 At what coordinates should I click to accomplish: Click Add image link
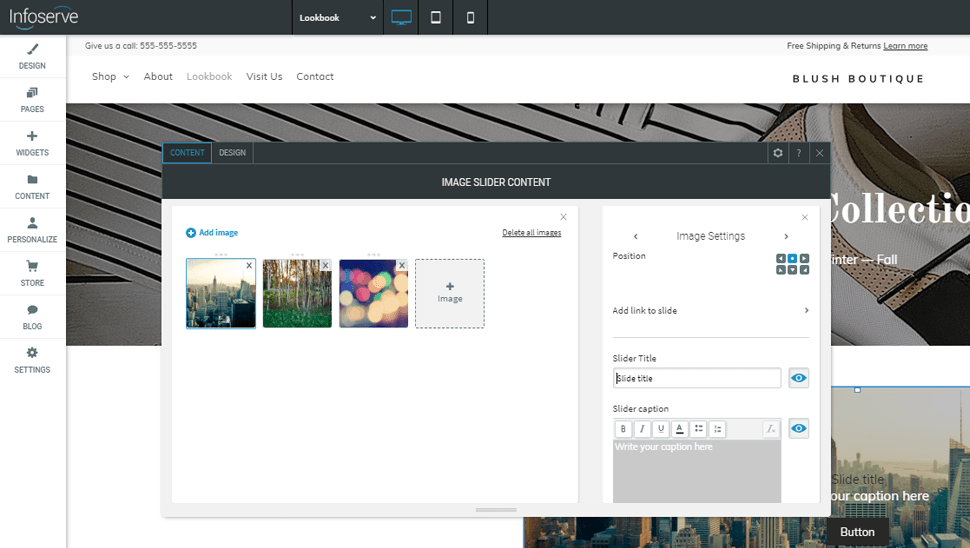pyautogui.click(x=212, y=233)
